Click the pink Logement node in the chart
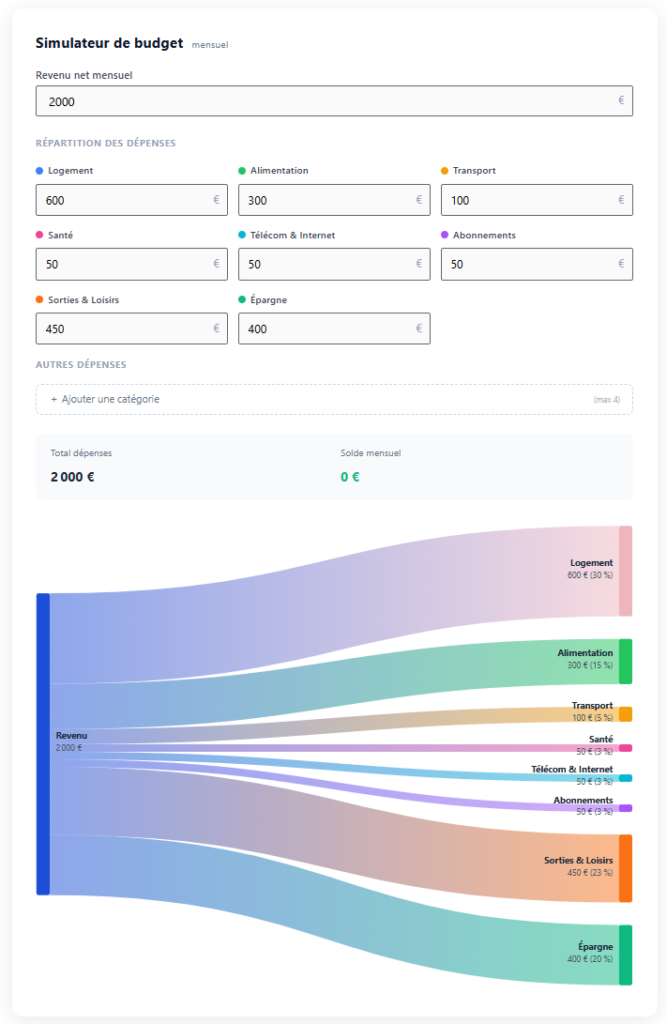This screenshot has height=1024, width=667. 626,570
